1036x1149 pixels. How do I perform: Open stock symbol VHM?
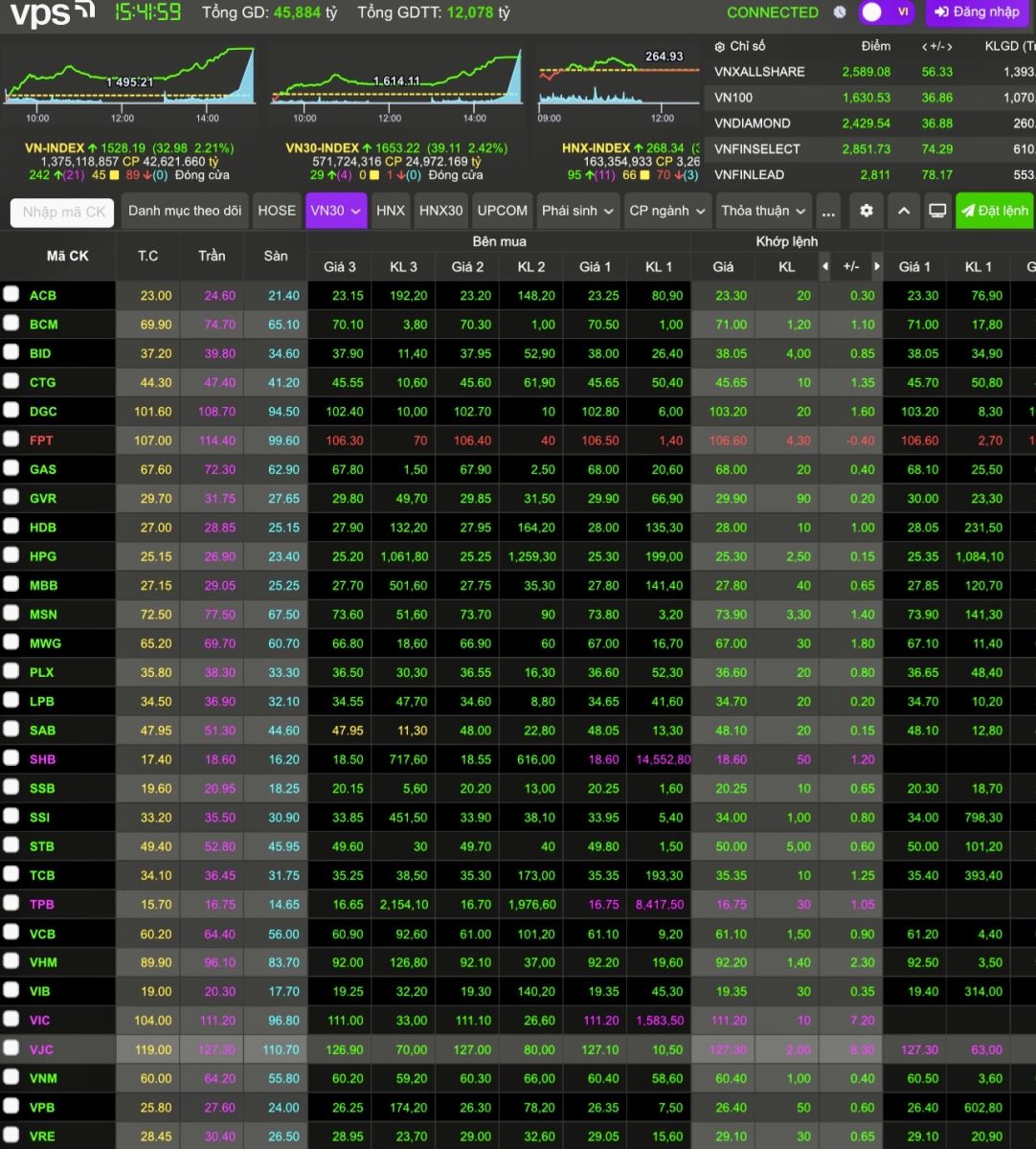[x=43, y=962]
